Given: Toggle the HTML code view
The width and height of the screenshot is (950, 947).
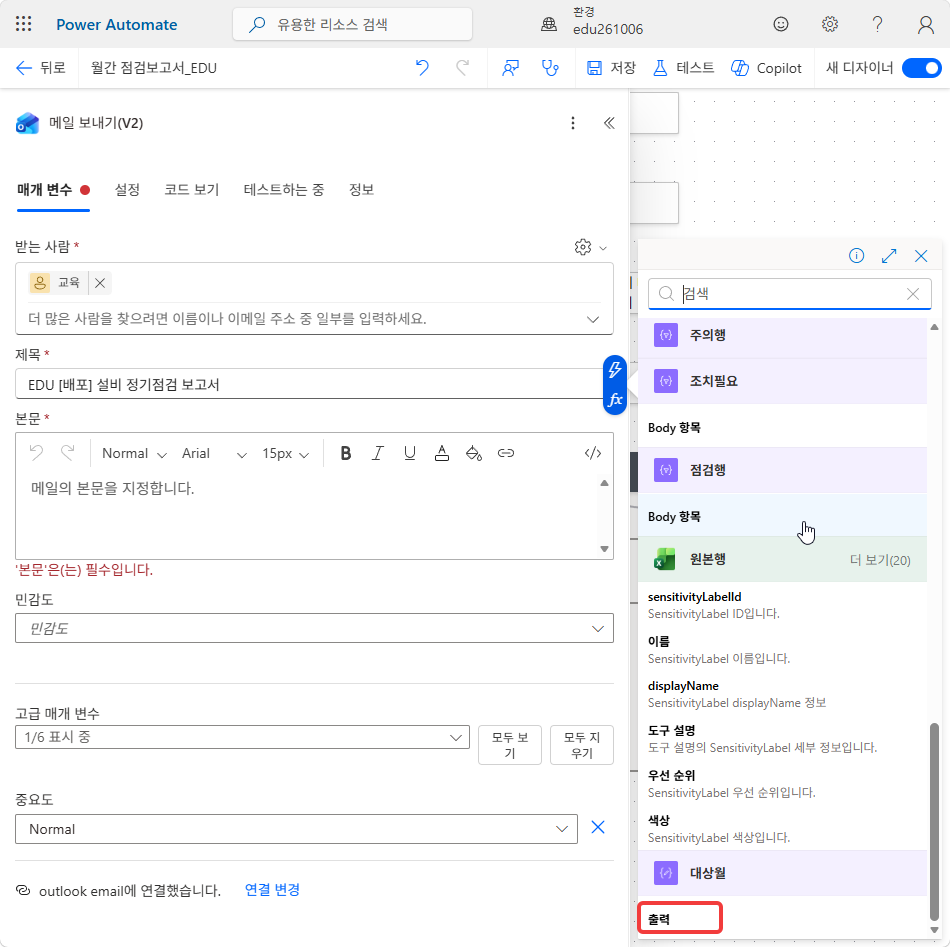Looking at the screenshot, I should click(593, 453).
